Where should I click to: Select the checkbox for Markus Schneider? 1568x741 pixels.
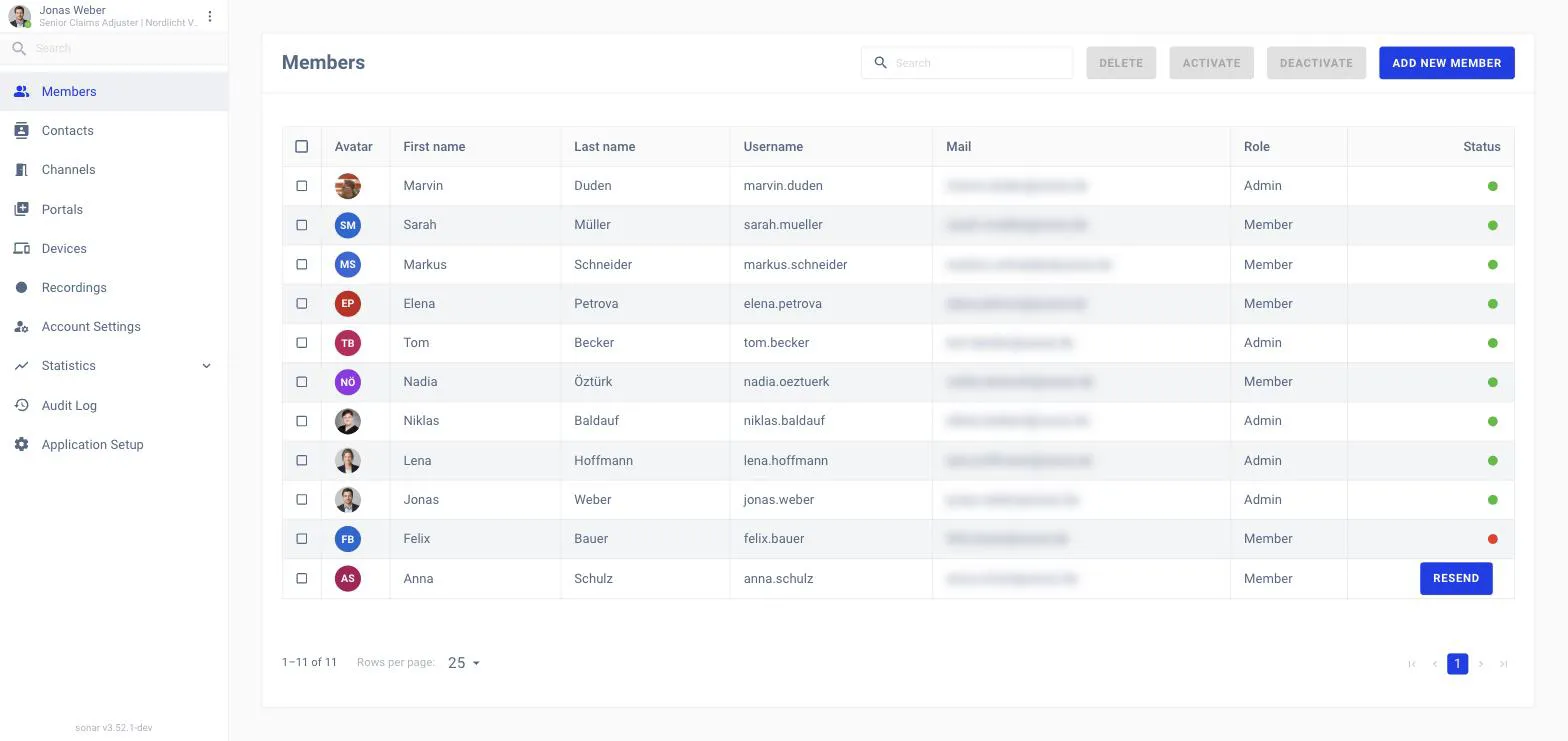click(302, 264)
